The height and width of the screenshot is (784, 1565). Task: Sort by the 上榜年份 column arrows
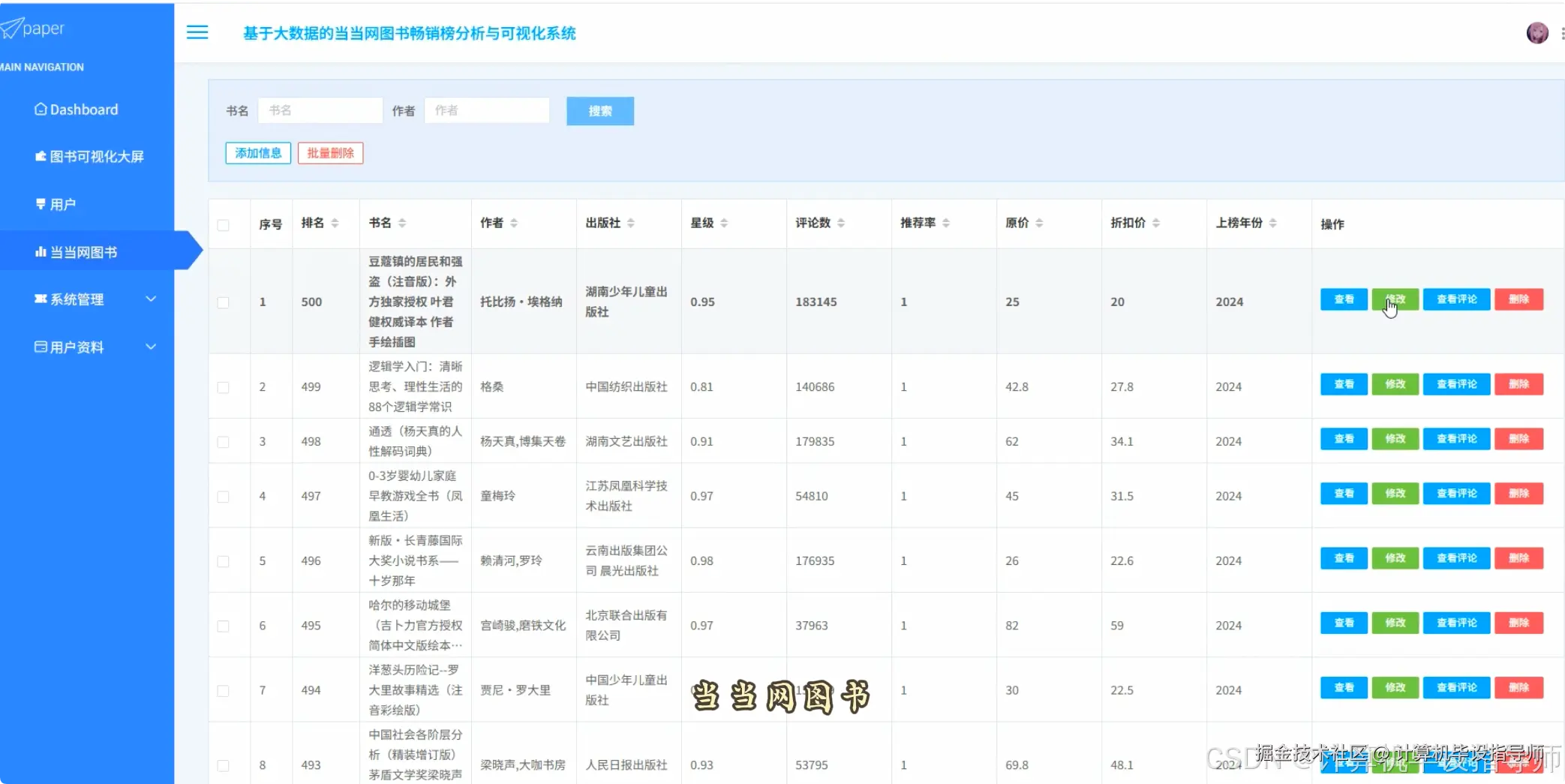(x=1273, y=223)
